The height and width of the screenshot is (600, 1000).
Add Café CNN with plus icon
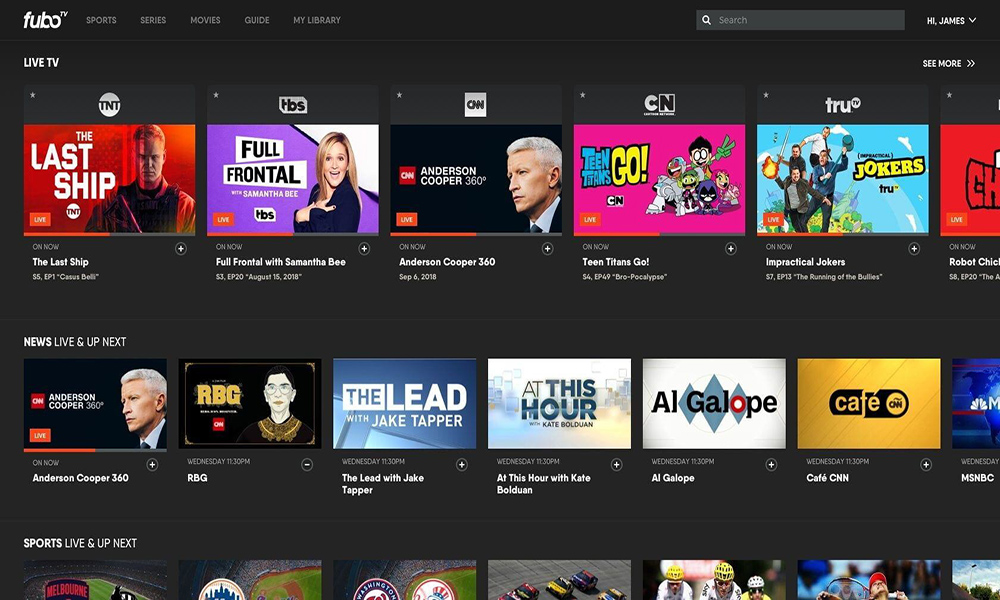[926, 465]
